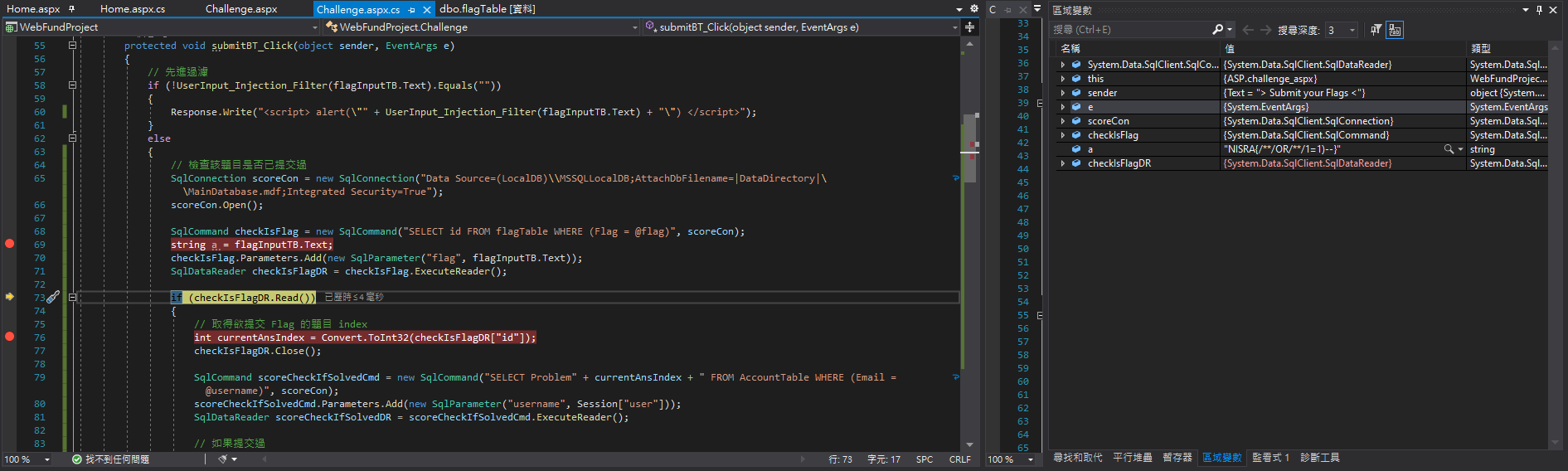
Task: Click the screwdriver quick actions icon on line 73
Action: (53, 297)
